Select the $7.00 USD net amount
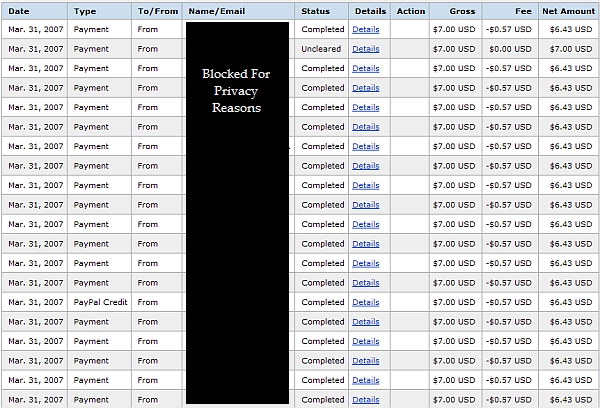Image resolution: width=600 pixels, height=408 pixels. 572,49
